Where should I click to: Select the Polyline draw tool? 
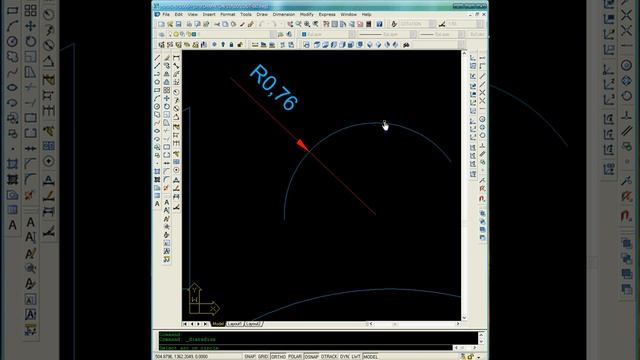pyautogui.click(x=157, y=74)
